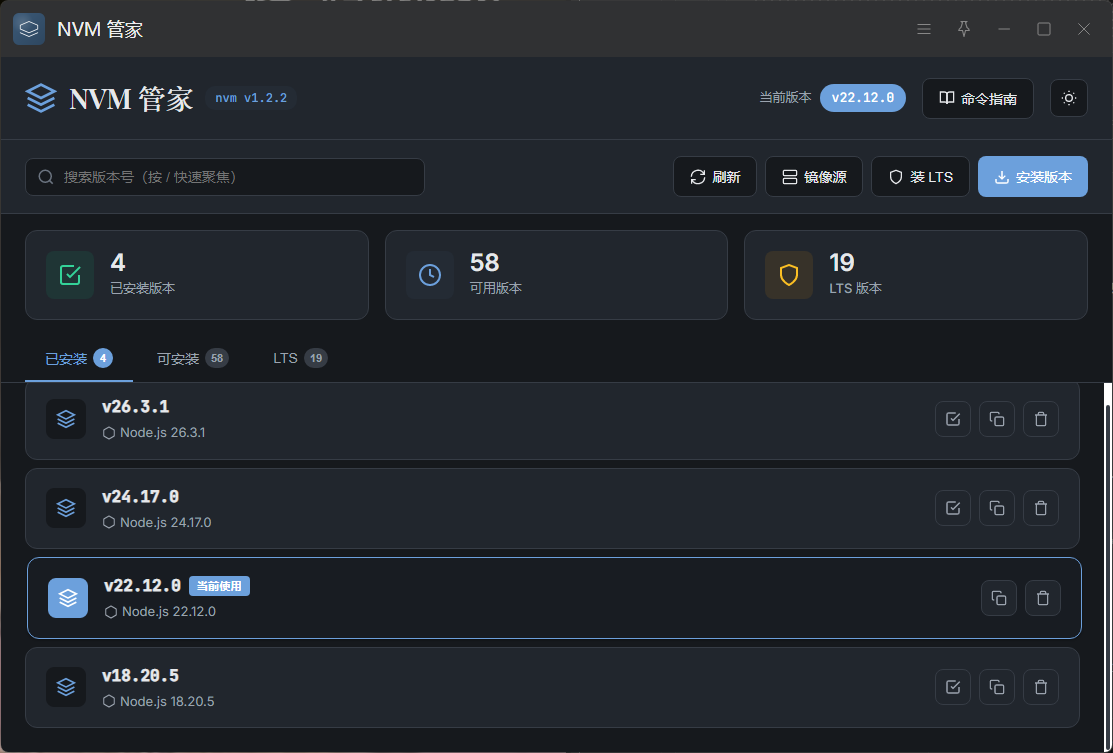Copy the v22.12.0 version string

999,598
